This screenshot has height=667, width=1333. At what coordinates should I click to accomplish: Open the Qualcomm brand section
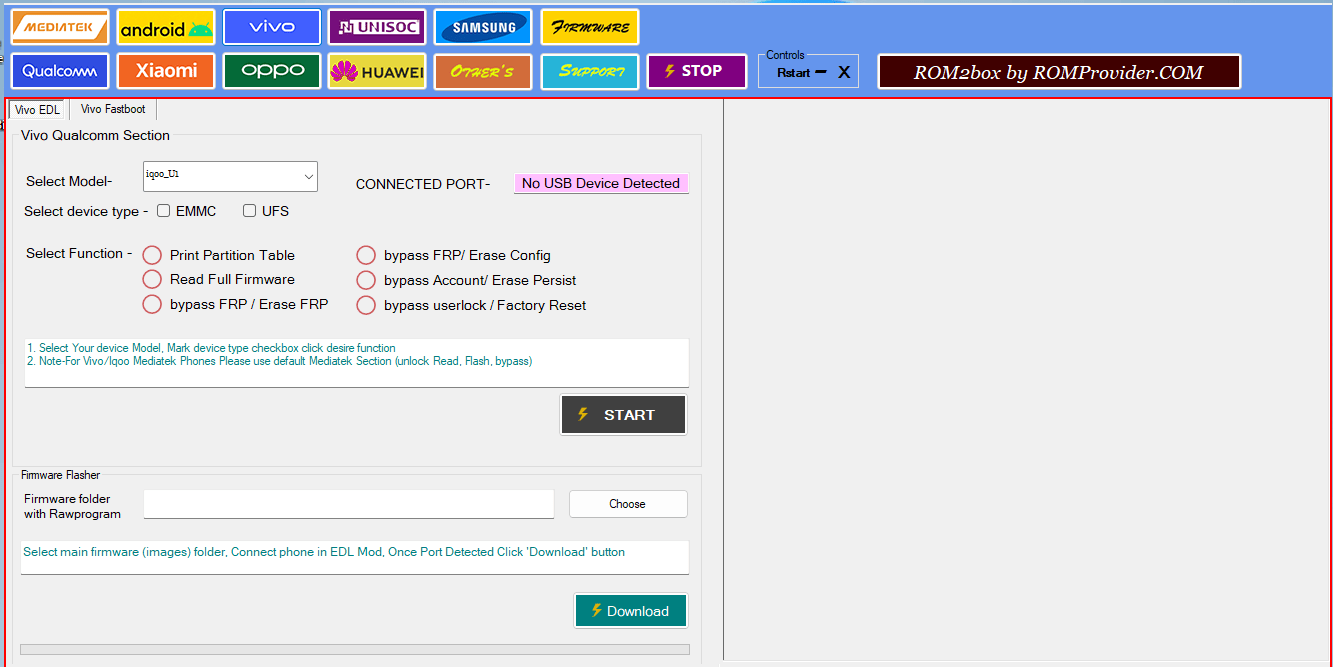point(60,71)
